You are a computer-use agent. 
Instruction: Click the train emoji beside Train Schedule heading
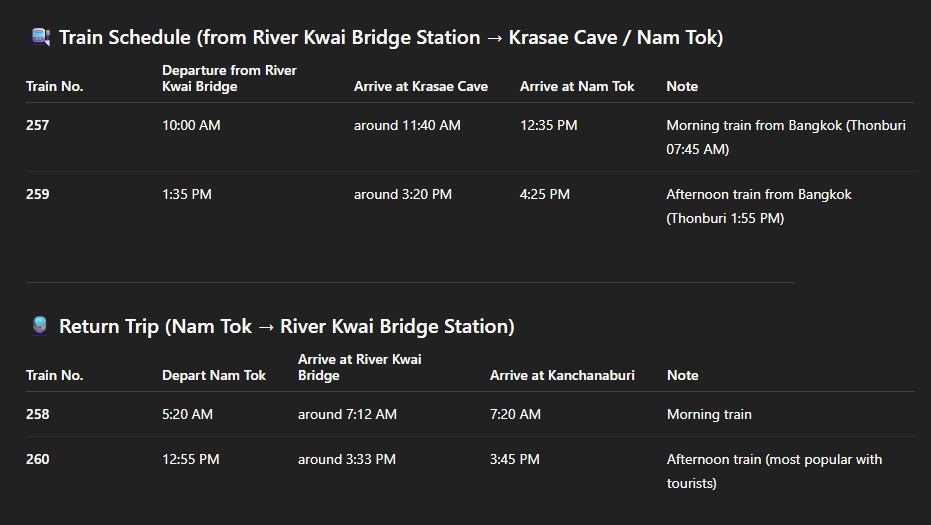pyautogui.click(x=41, y=38)
